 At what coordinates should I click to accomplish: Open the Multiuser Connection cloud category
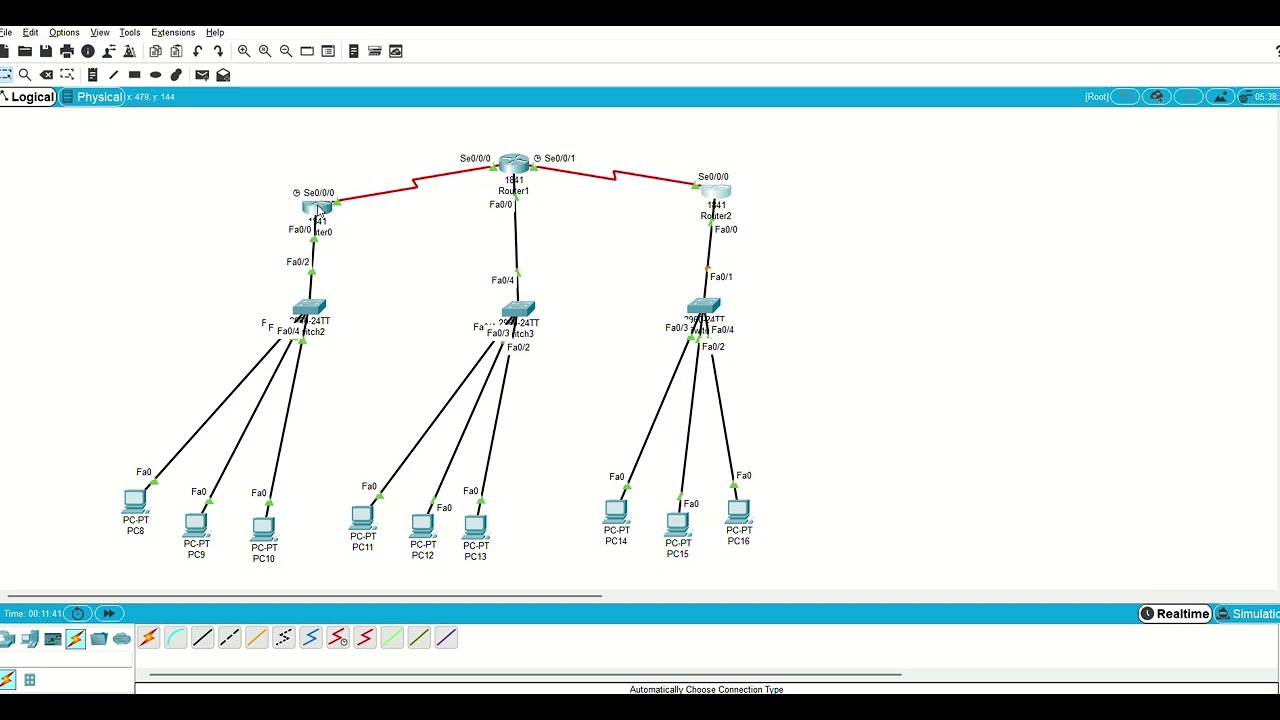tap(122, 639)
